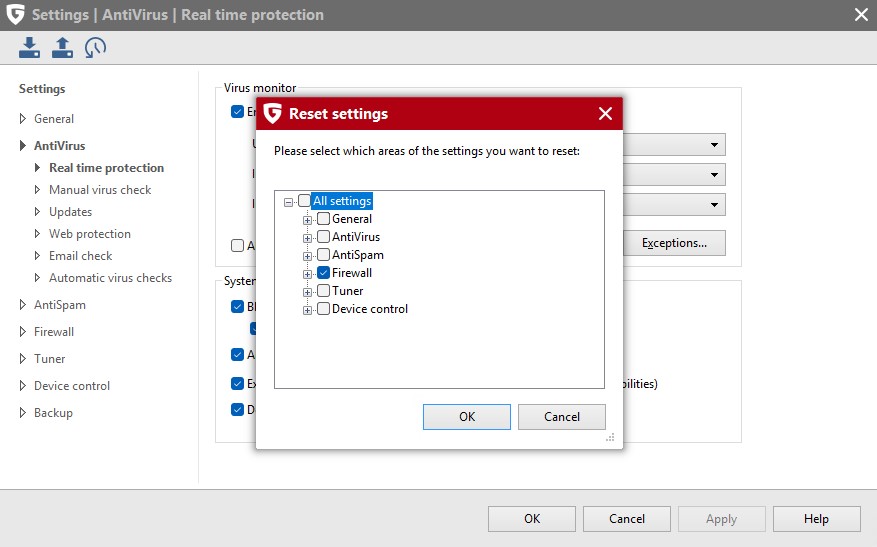Open Manual virus check settings

pos(100,190)
